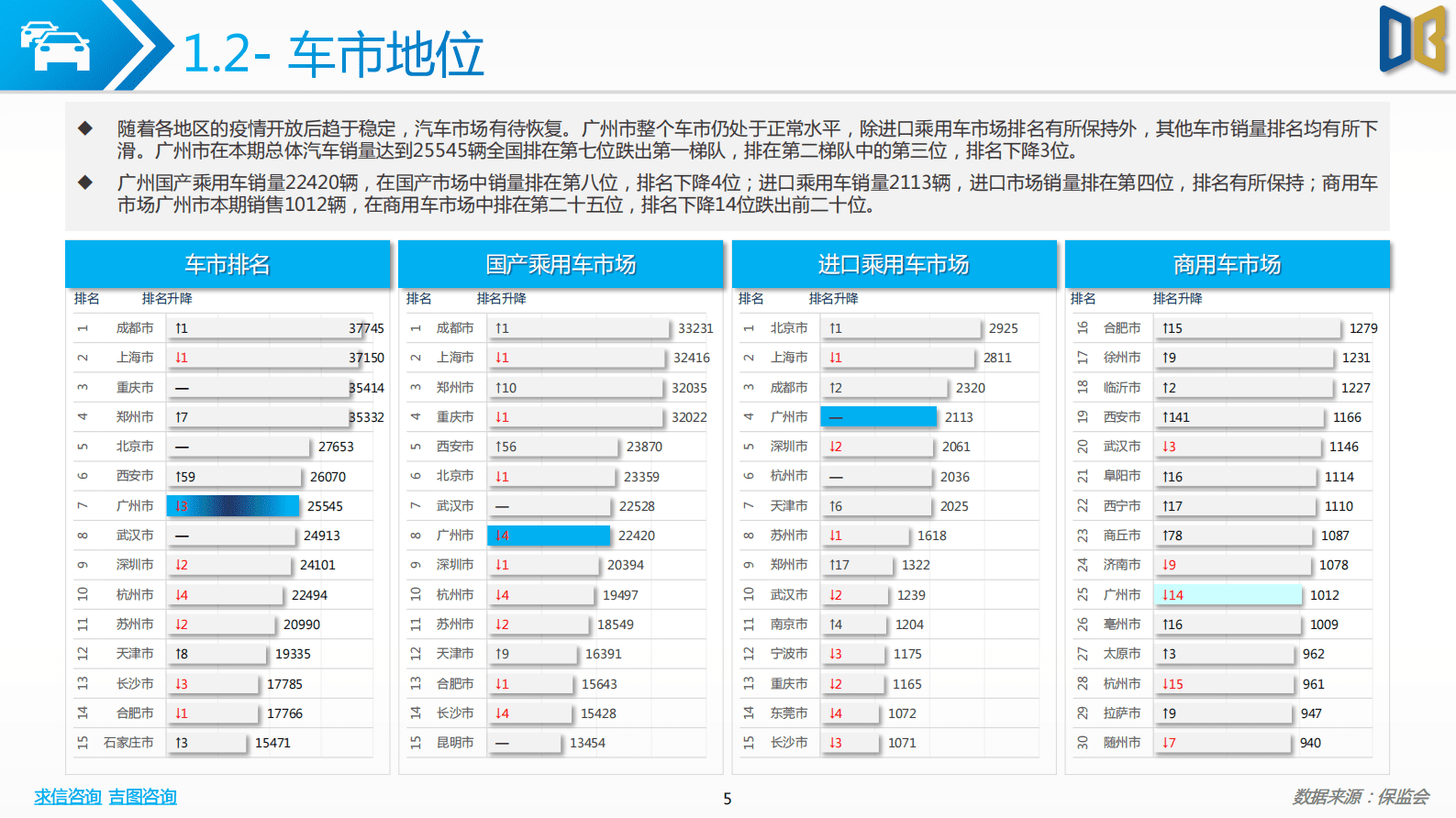This screenshot has height=818, width=1456.
Task: Select the 商用车市场 panel header
Action: [x=1227, y=264]
